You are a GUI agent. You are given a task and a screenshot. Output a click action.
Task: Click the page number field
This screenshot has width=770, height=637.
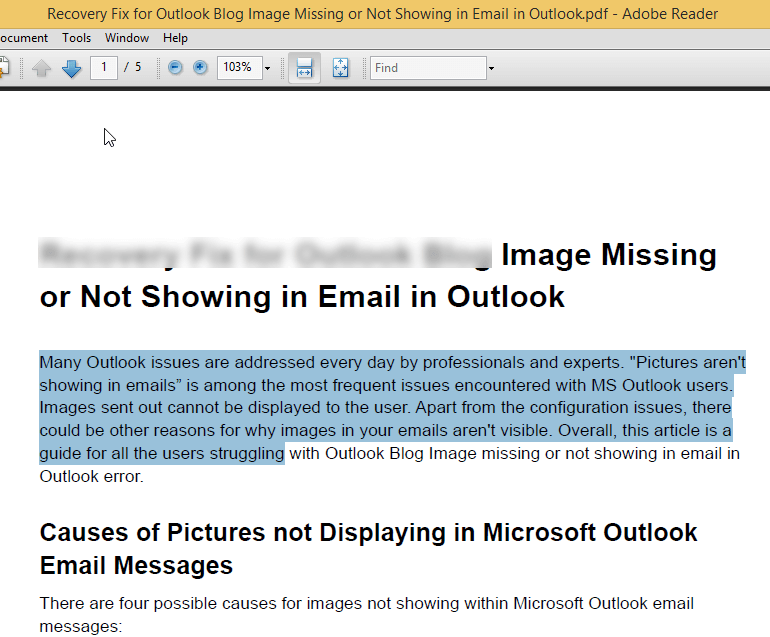tap(104, 68)
